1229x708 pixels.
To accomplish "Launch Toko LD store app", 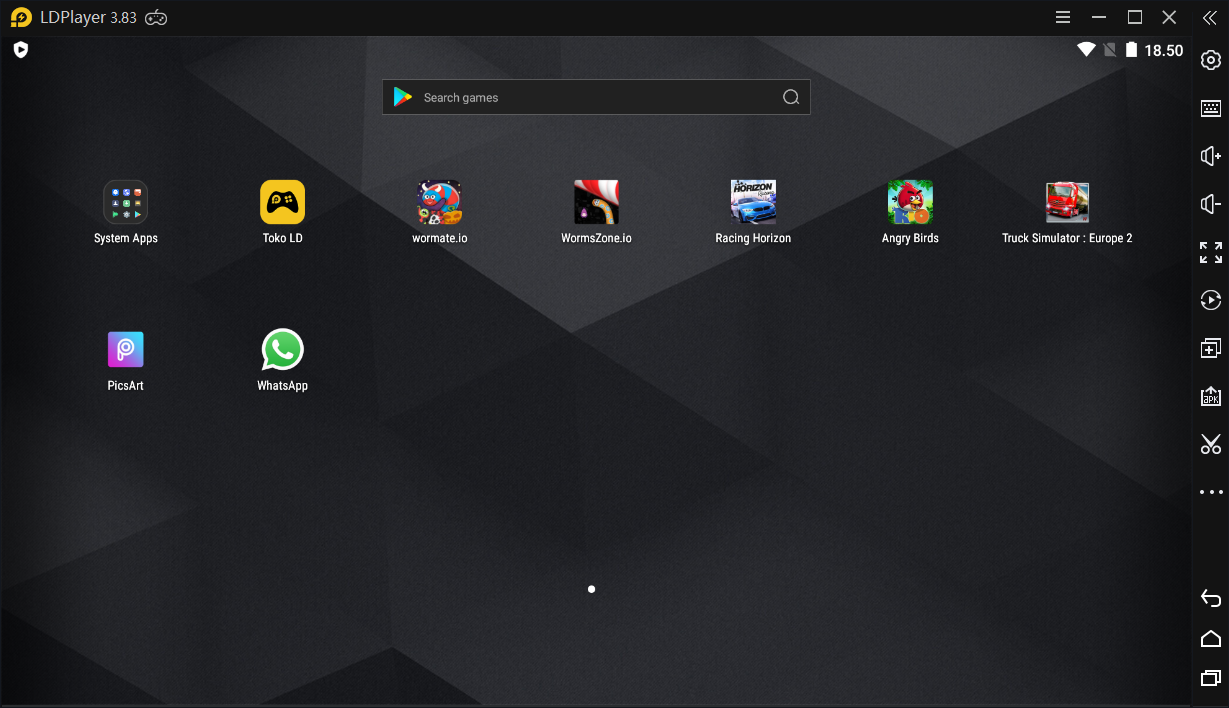I will (283, 202).
